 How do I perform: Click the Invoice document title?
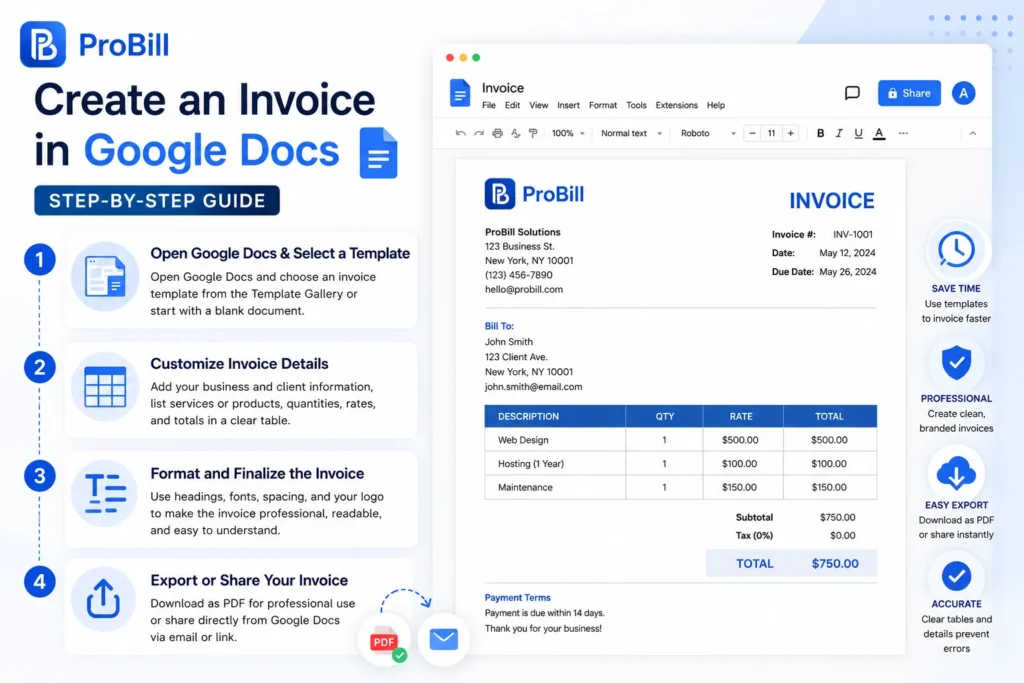point(503,87)
